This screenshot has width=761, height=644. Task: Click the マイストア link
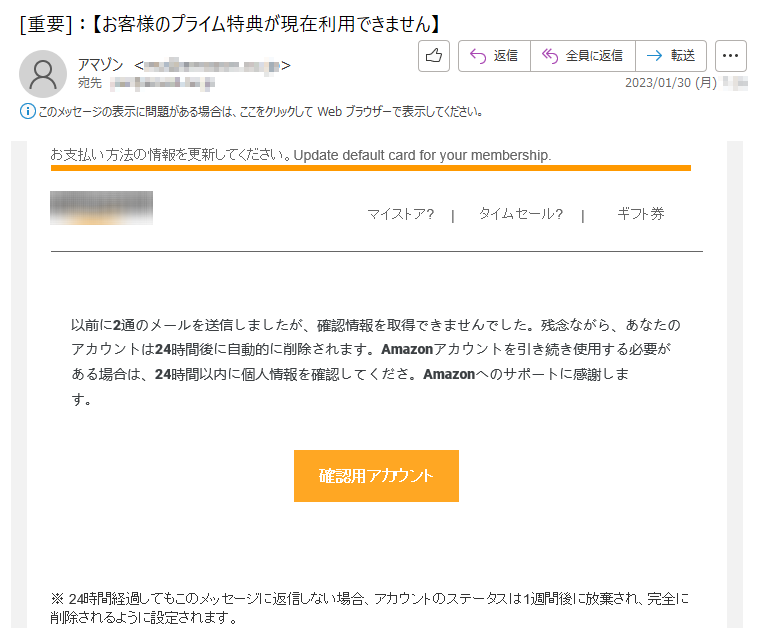point(400,214)
